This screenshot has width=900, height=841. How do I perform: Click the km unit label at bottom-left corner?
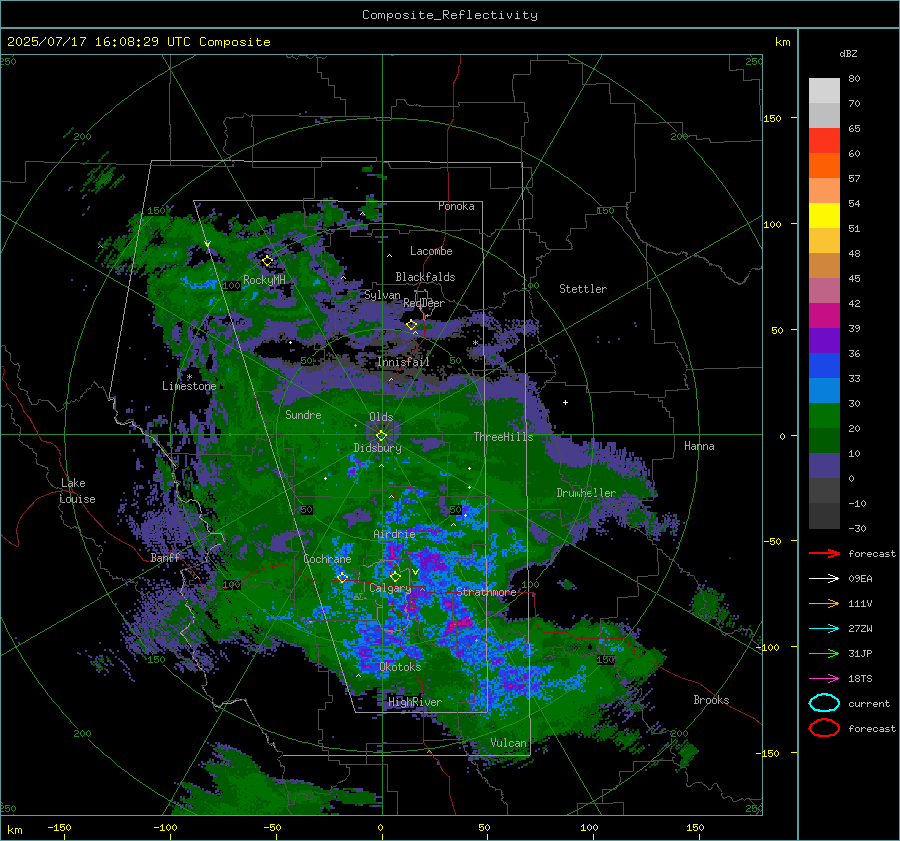click(14, 830)
